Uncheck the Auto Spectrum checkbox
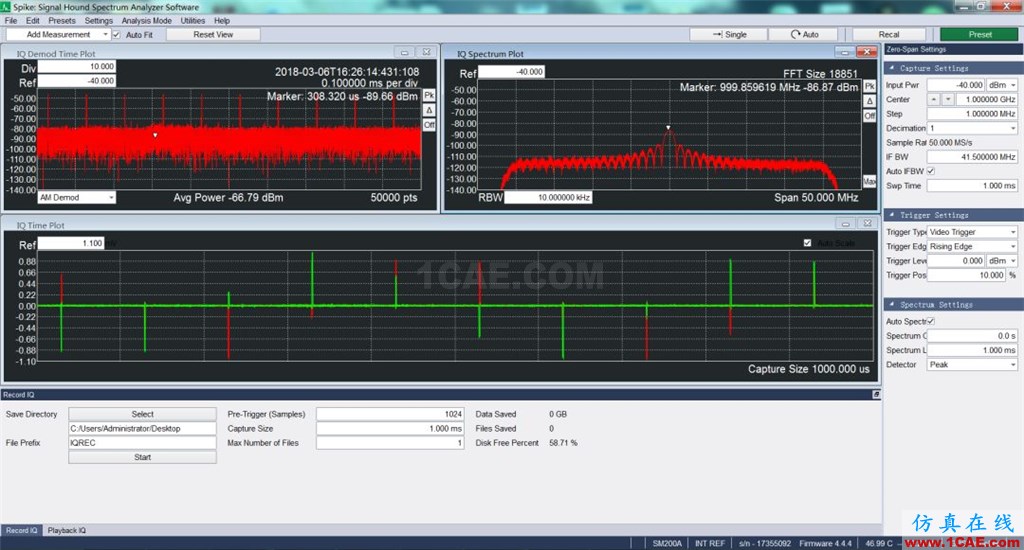The height and width of the screenshot is (550, 1024). 931,321
